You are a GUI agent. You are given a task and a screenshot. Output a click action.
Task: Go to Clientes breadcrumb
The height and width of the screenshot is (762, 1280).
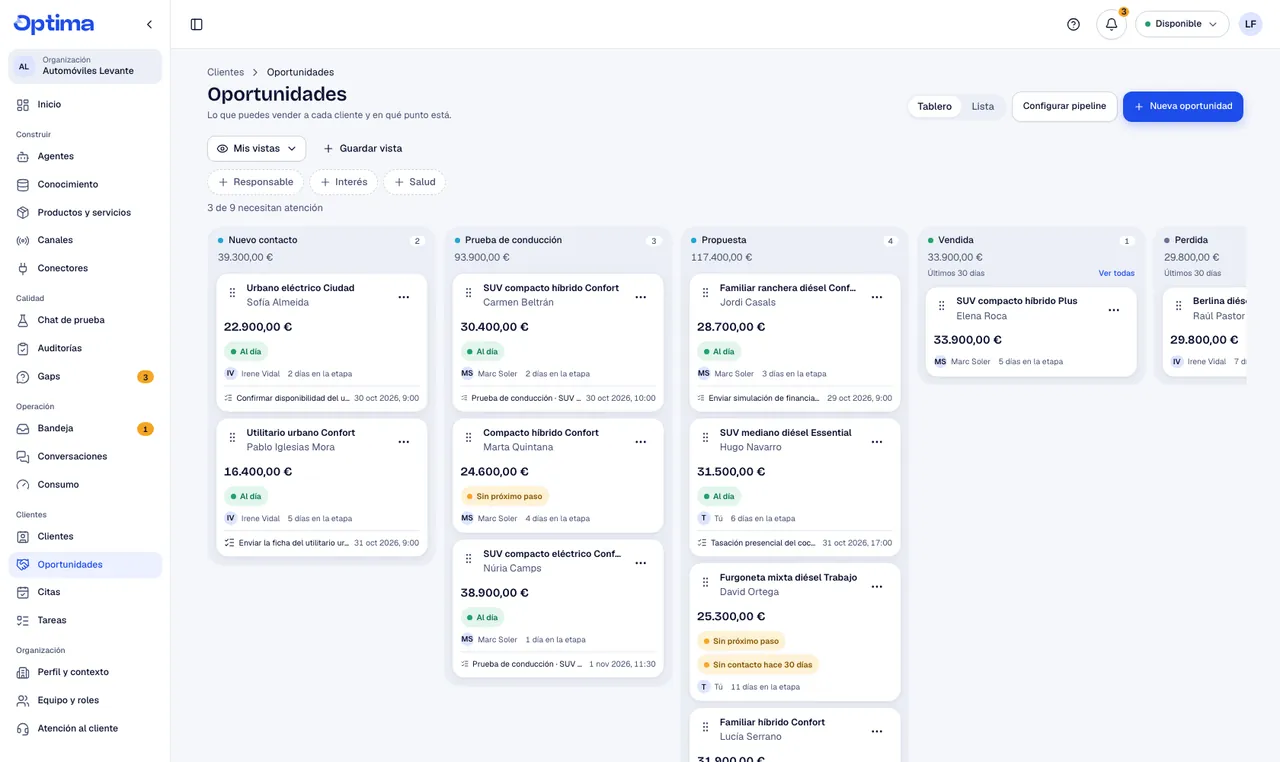tap(225, 72)
